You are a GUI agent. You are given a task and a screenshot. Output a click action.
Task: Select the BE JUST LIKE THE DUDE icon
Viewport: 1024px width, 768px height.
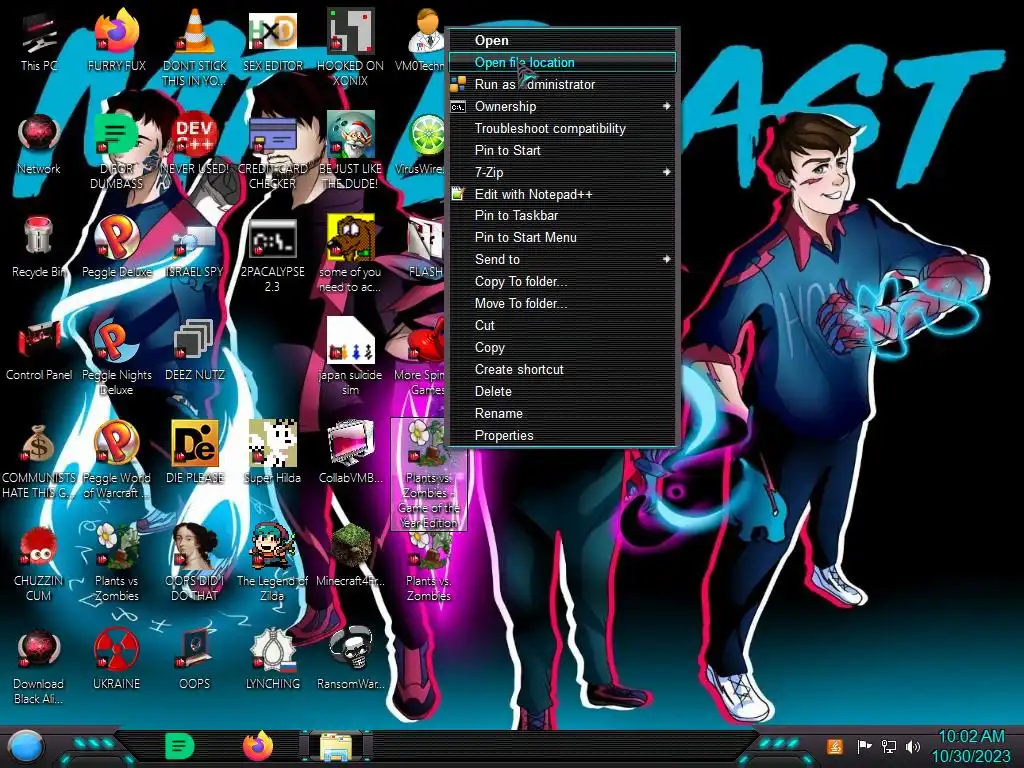click(x=350, y=152)
